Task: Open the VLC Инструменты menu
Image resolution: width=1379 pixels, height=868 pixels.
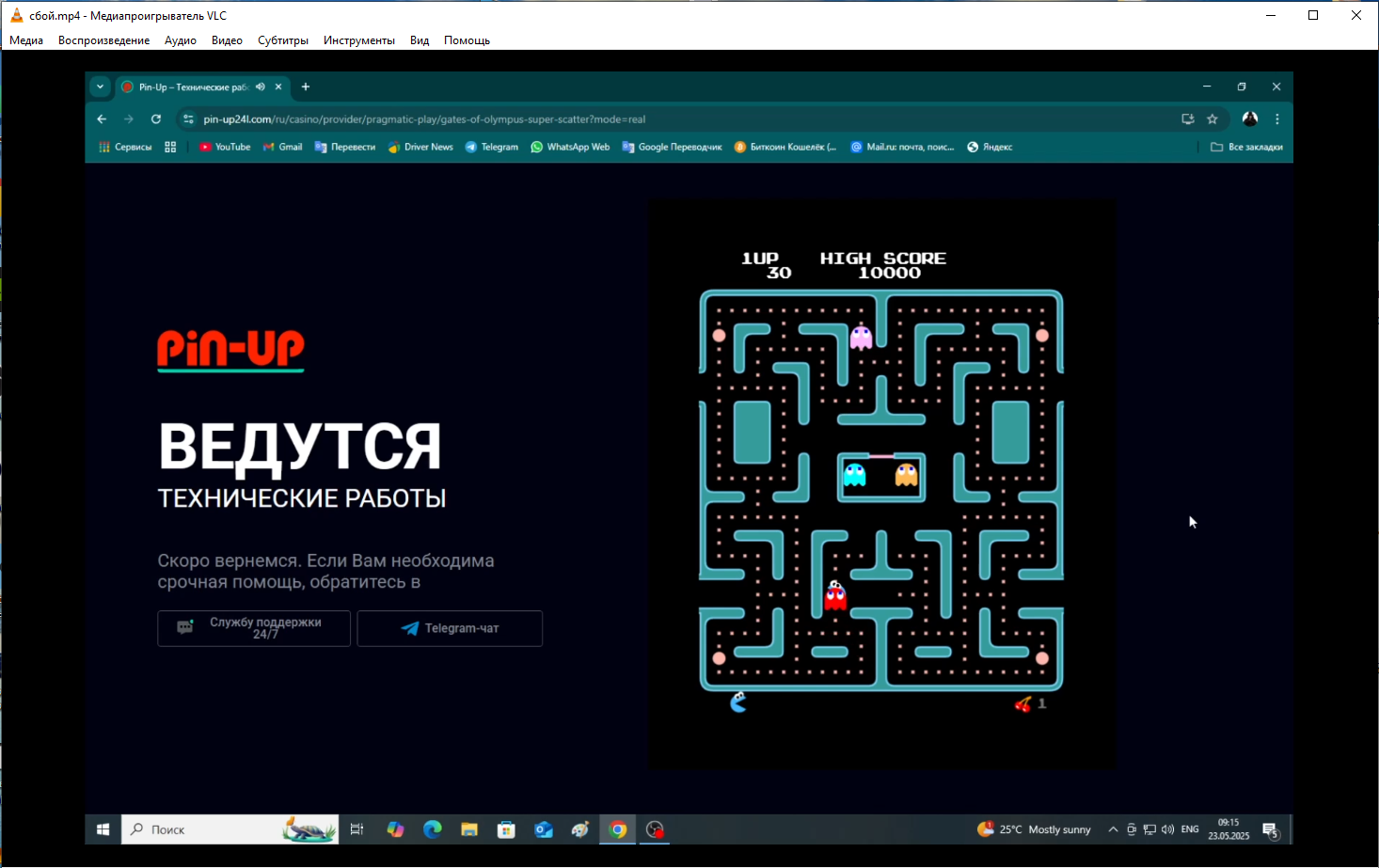Action: click(358, 40)
